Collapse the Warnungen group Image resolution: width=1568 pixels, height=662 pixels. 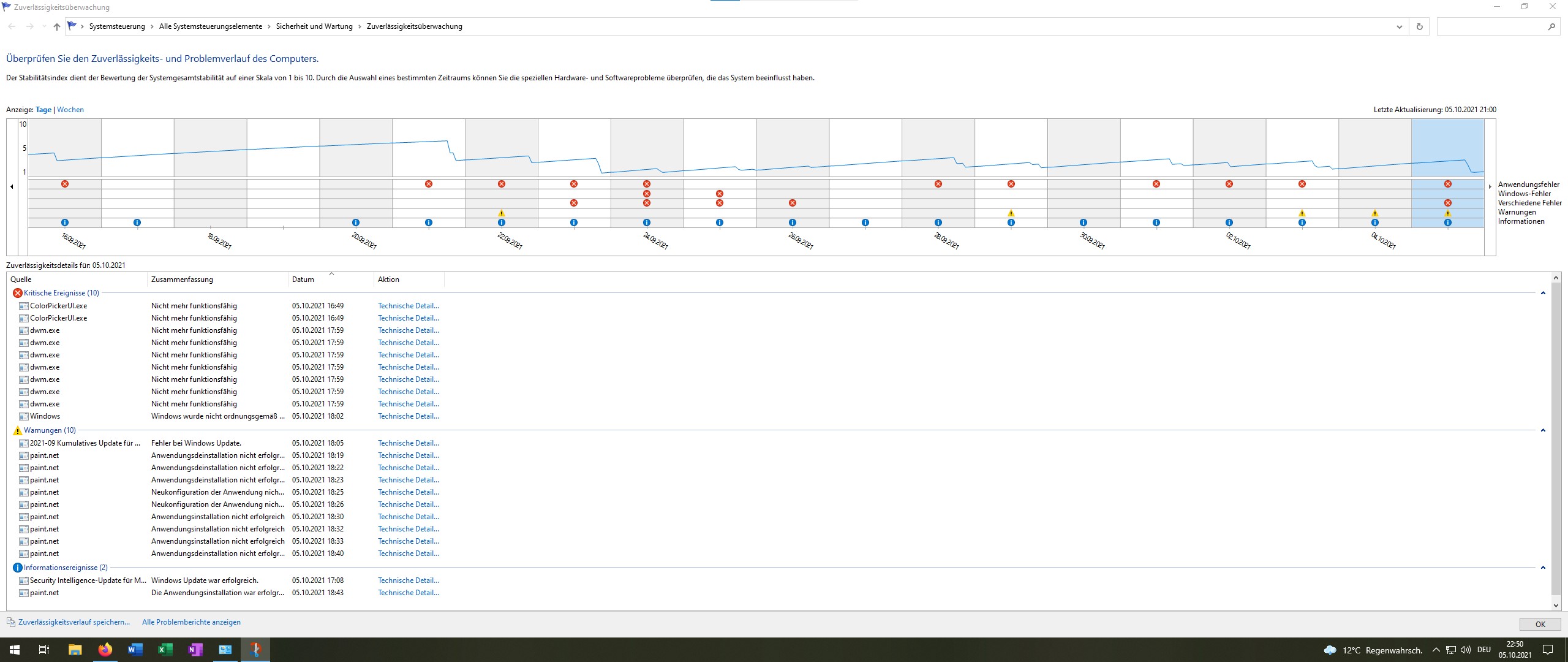1543,430
